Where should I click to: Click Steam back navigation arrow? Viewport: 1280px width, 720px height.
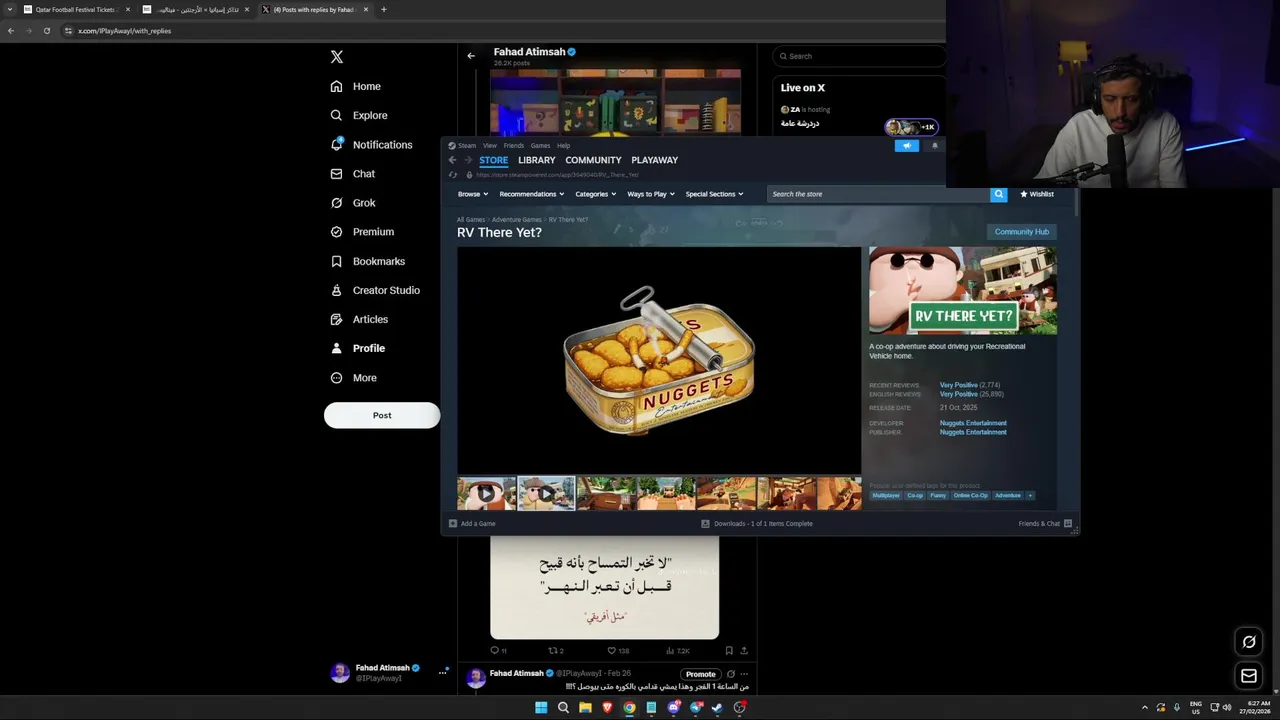click(452, 160)
